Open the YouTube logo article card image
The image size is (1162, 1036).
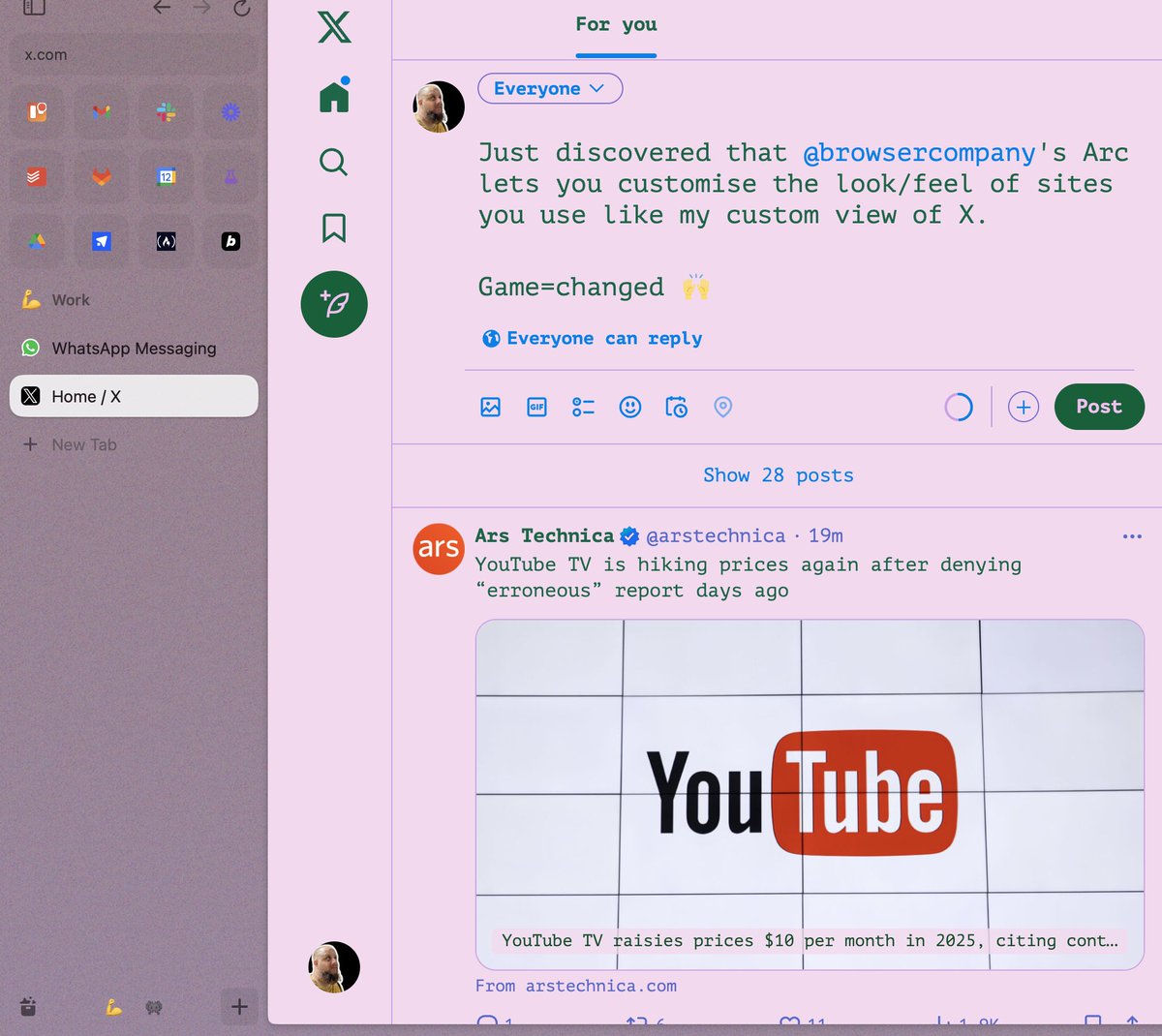coord(810,794)
